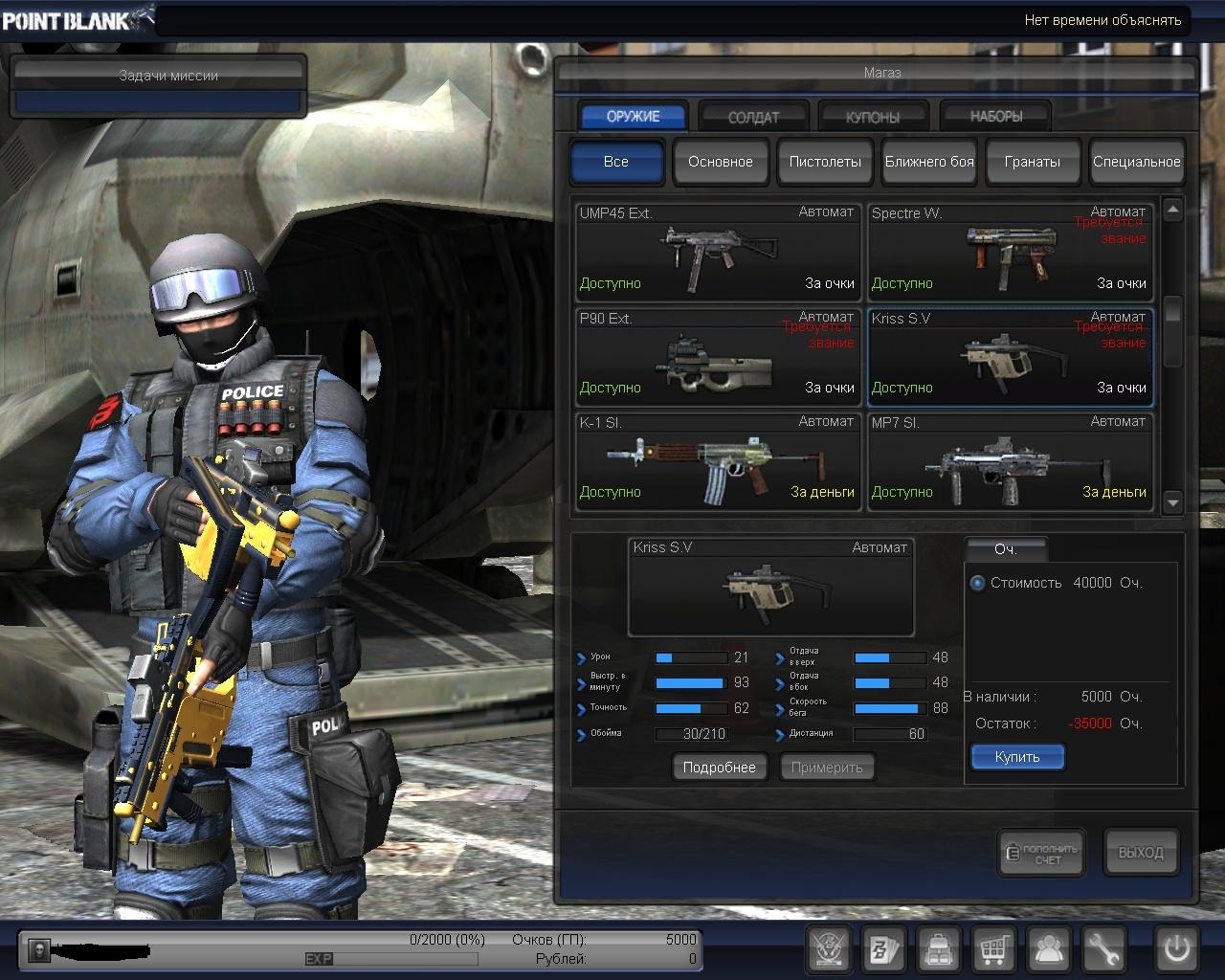Toggle the Пистолеты weapon filter
The height and width of the screenshot is (980, 1225).
pos(824,162)
